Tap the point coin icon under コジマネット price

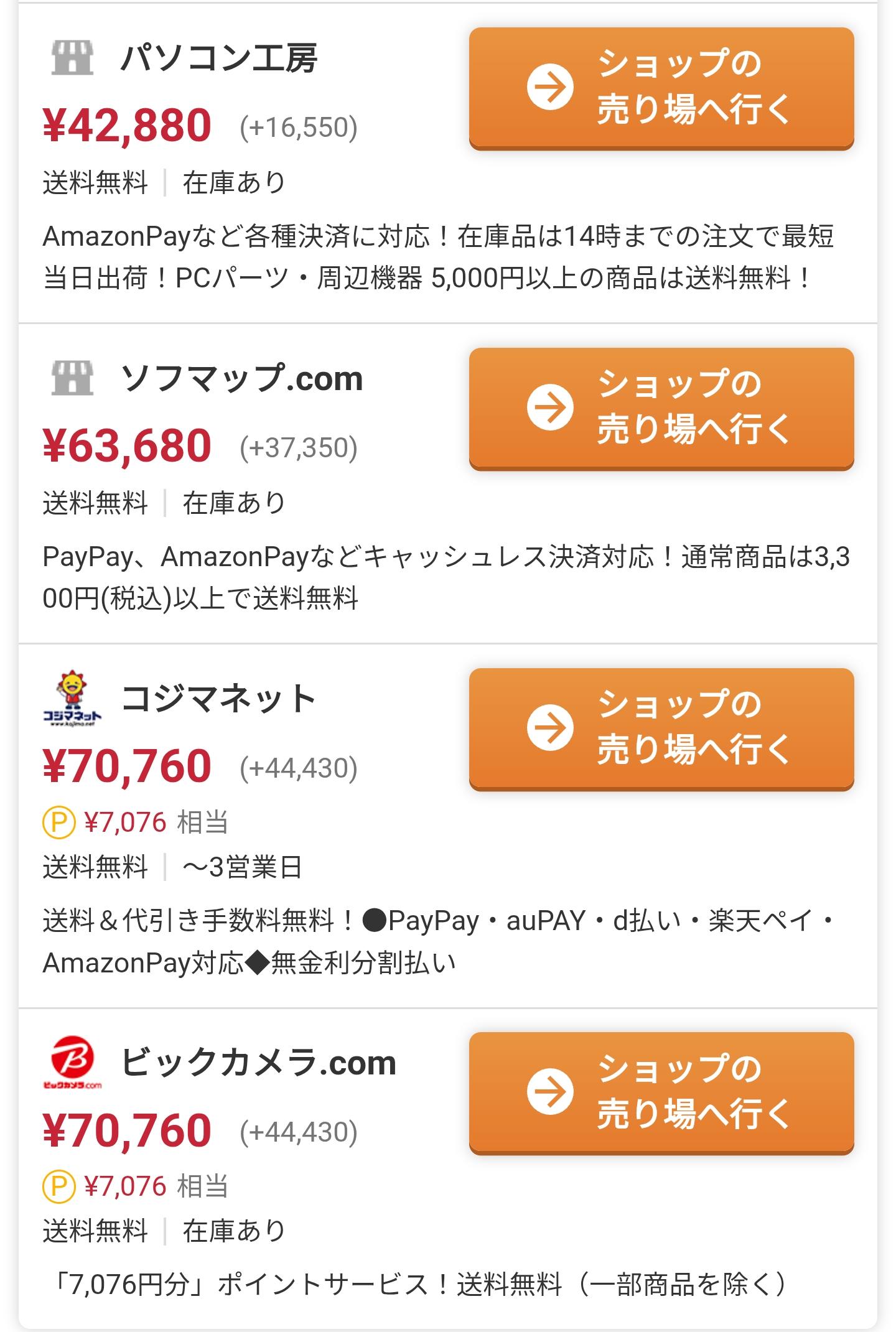coord(58,822)
